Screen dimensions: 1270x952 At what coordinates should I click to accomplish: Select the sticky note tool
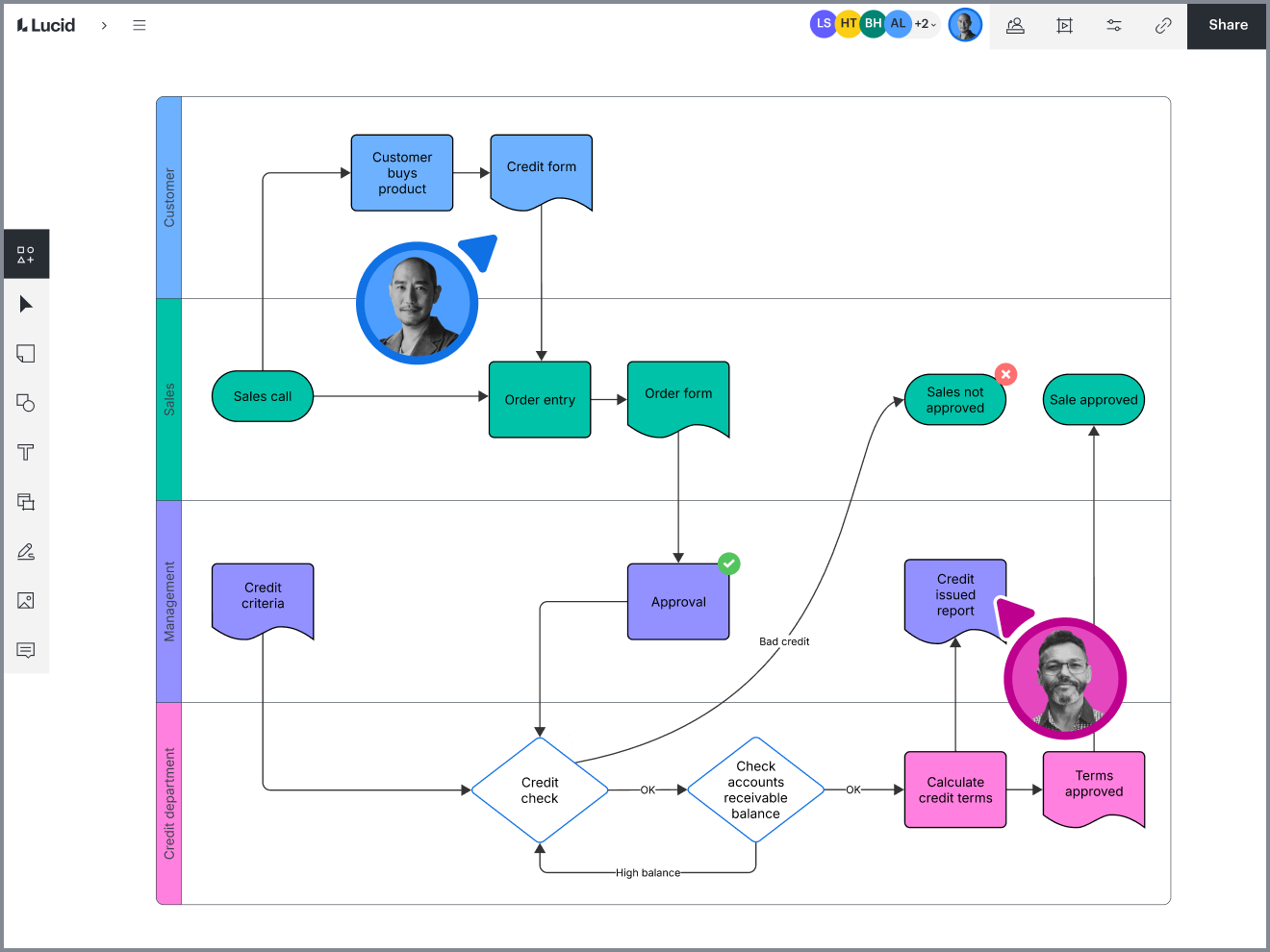26,354
